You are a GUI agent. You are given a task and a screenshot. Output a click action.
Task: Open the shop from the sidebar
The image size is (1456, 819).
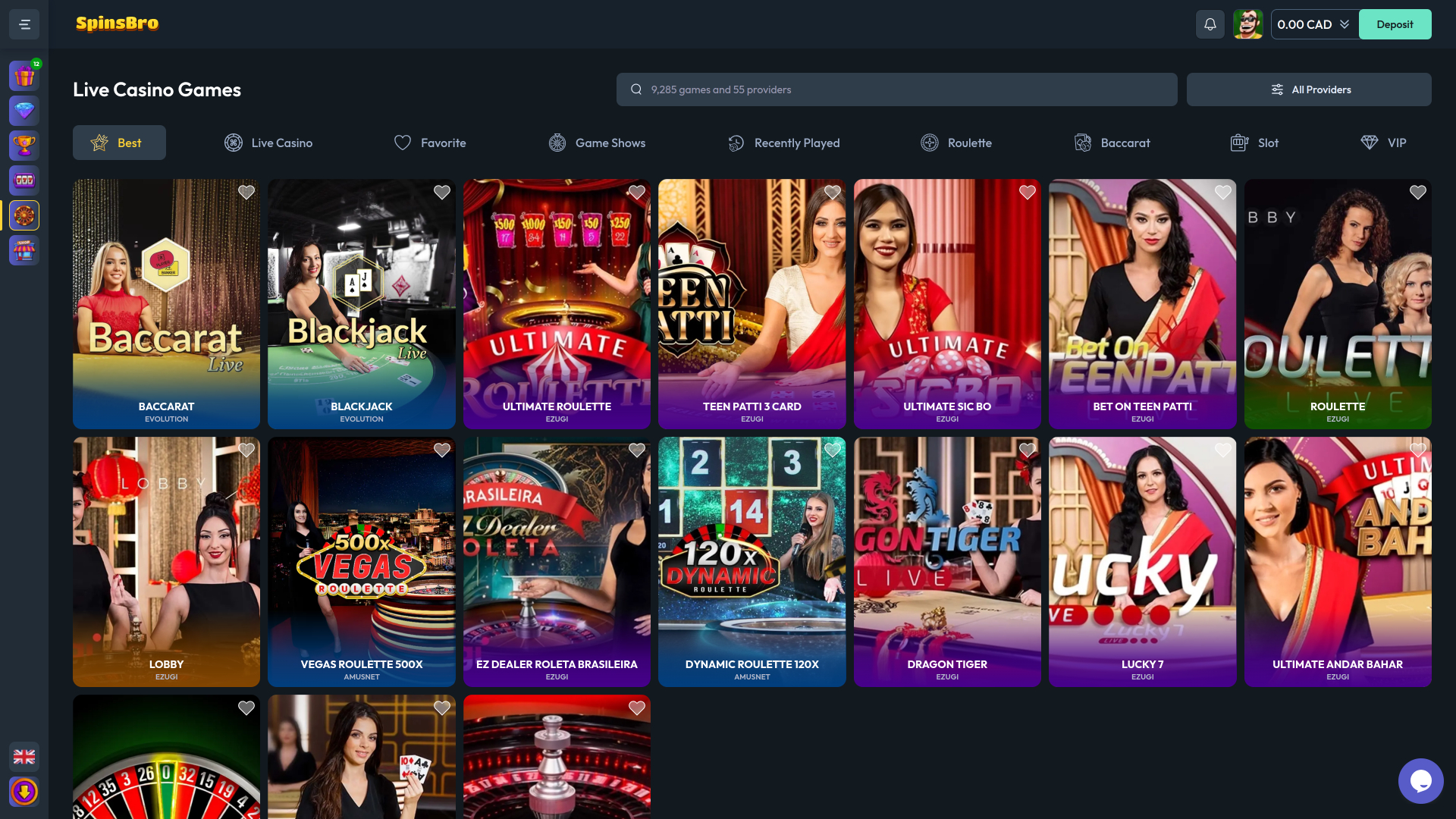tap(24, 250)
